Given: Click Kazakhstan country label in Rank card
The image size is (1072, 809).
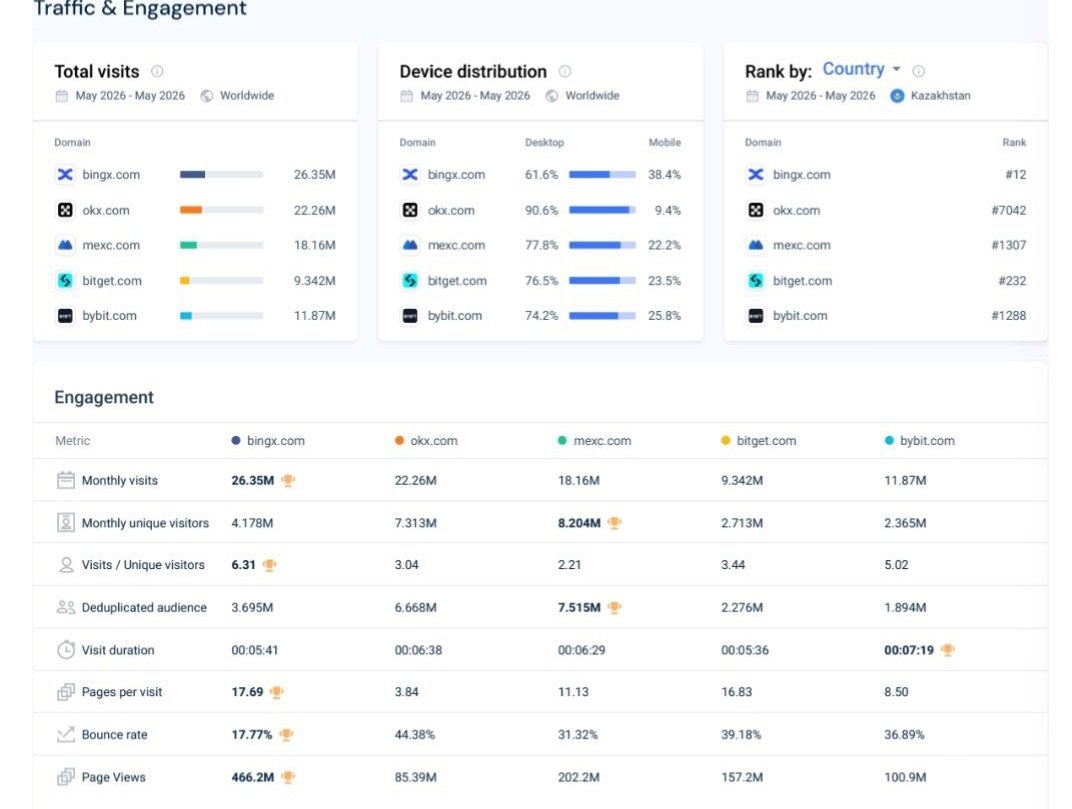Looking at the screenshot, I should coord(940,96).
